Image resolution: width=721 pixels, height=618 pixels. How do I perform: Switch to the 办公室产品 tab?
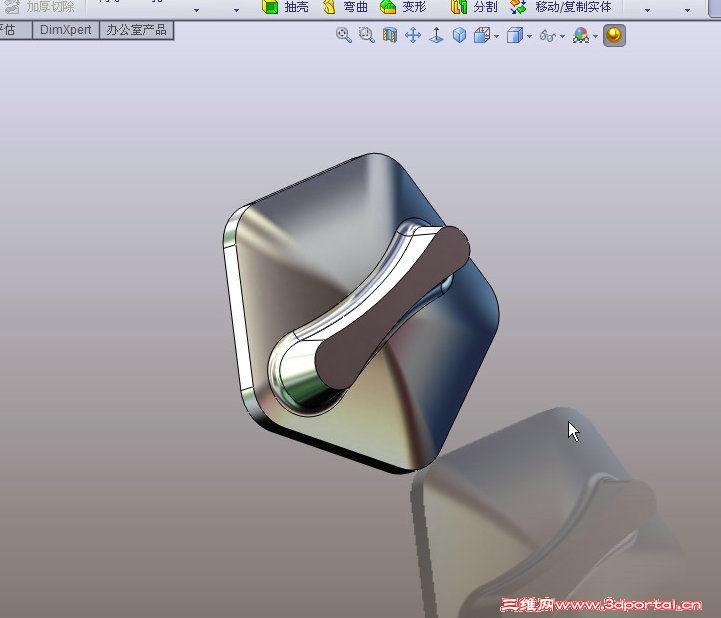[137, 30]
